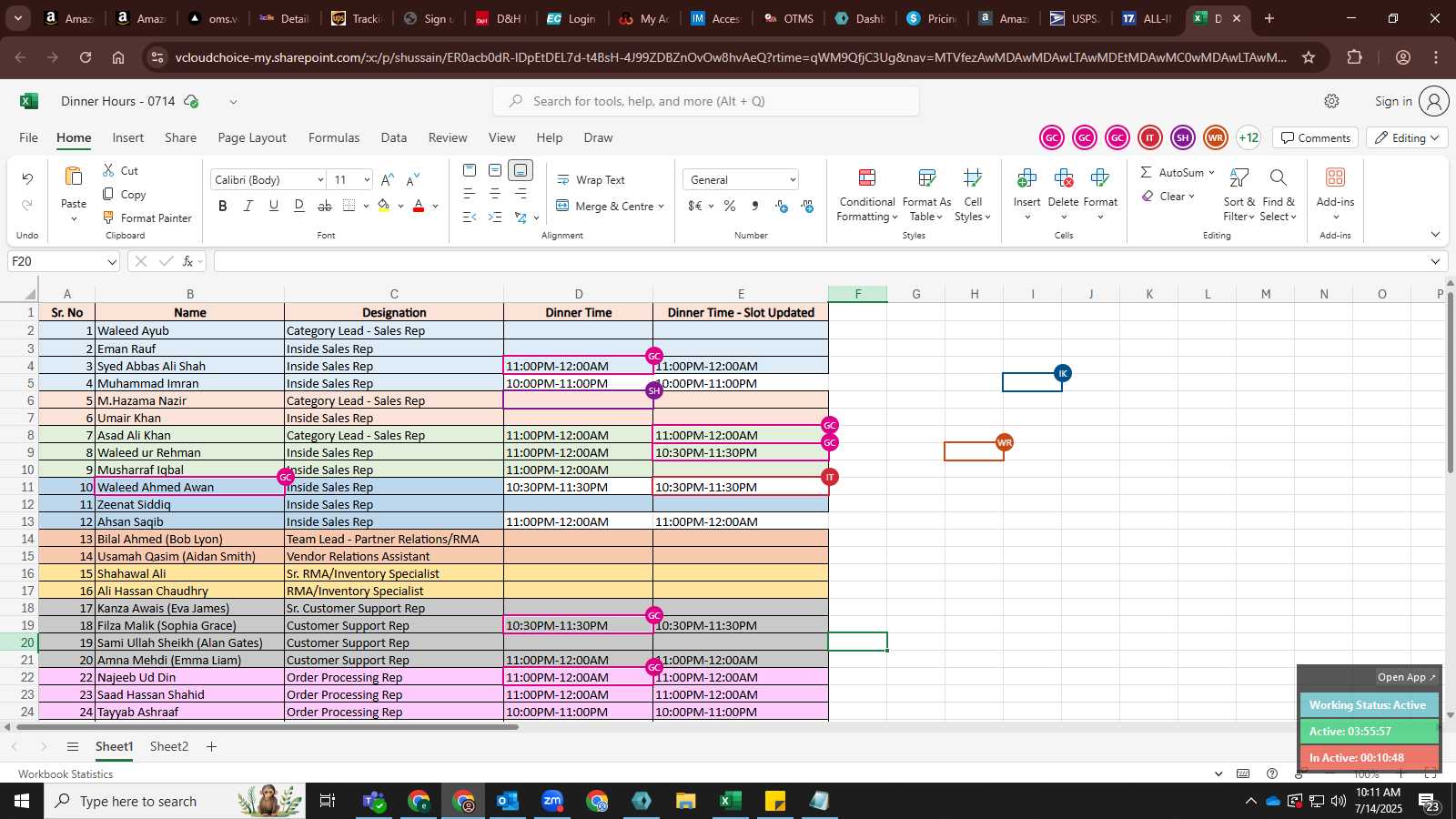Select cell with name Waleed Ayub

[x=189, y=330]
